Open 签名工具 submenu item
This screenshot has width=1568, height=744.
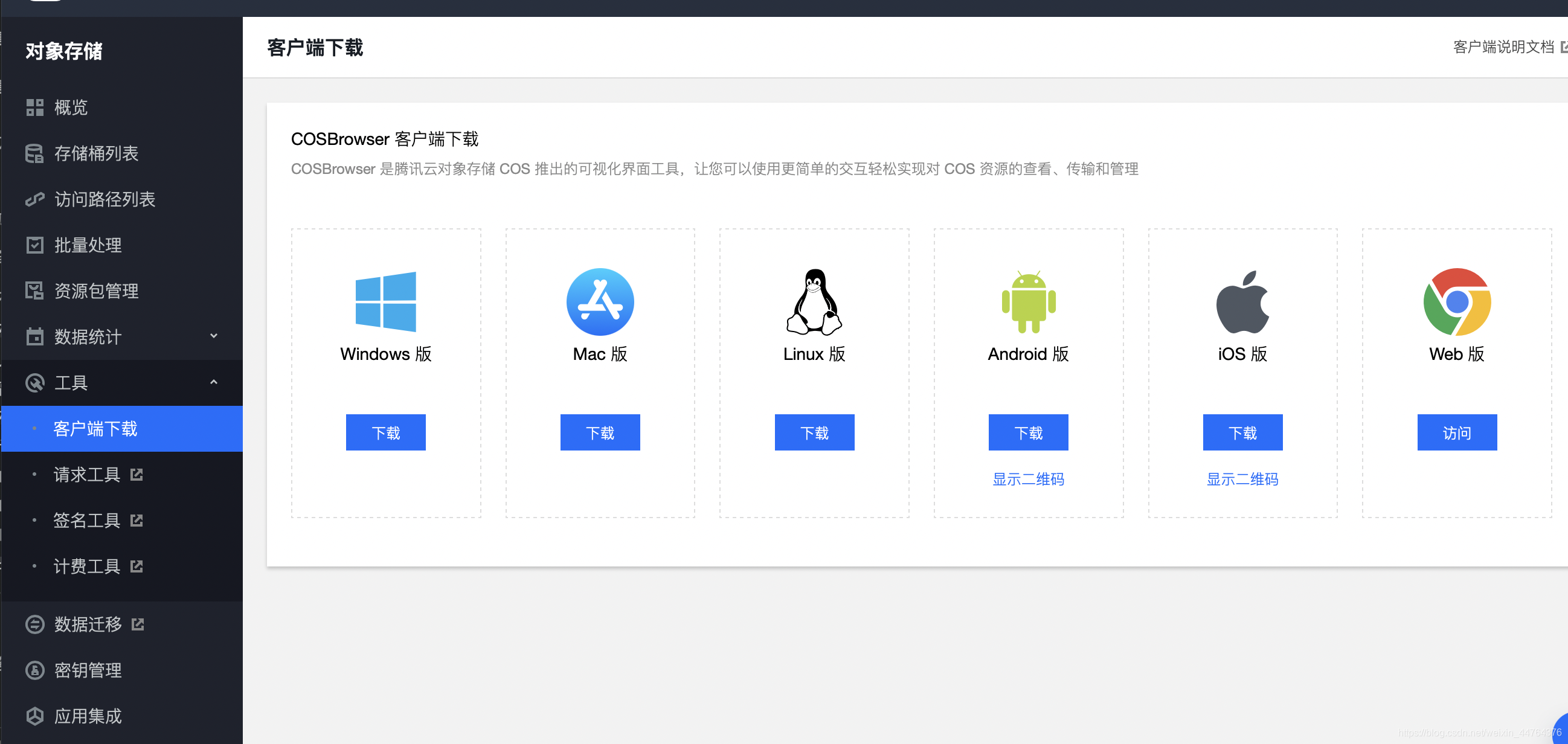coord(122,520)
